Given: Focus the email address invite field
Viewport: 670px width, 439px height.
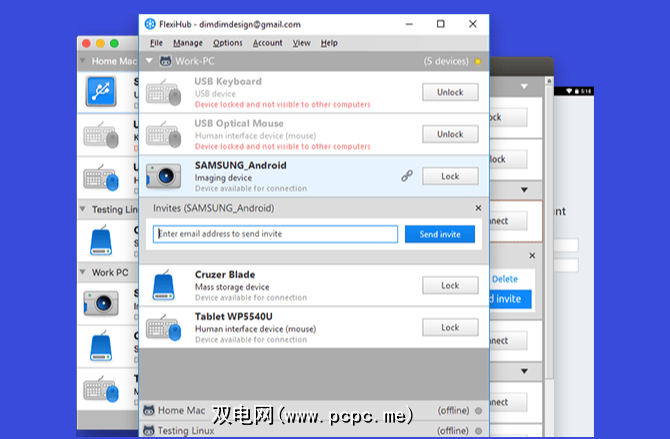Looking at the screenshot, I should 275,234.
